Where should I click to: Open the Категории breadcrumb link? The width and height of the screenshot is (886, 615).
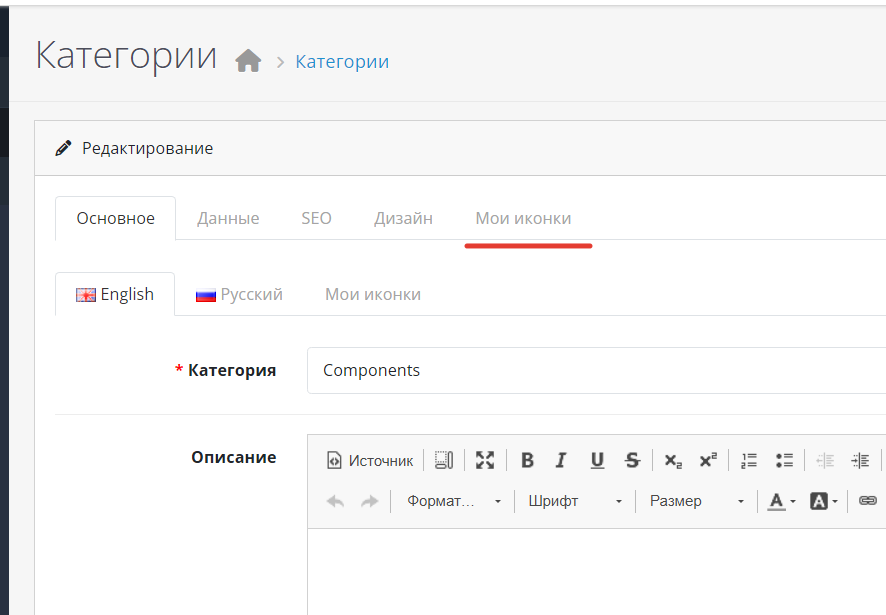[x=342, y=61]
